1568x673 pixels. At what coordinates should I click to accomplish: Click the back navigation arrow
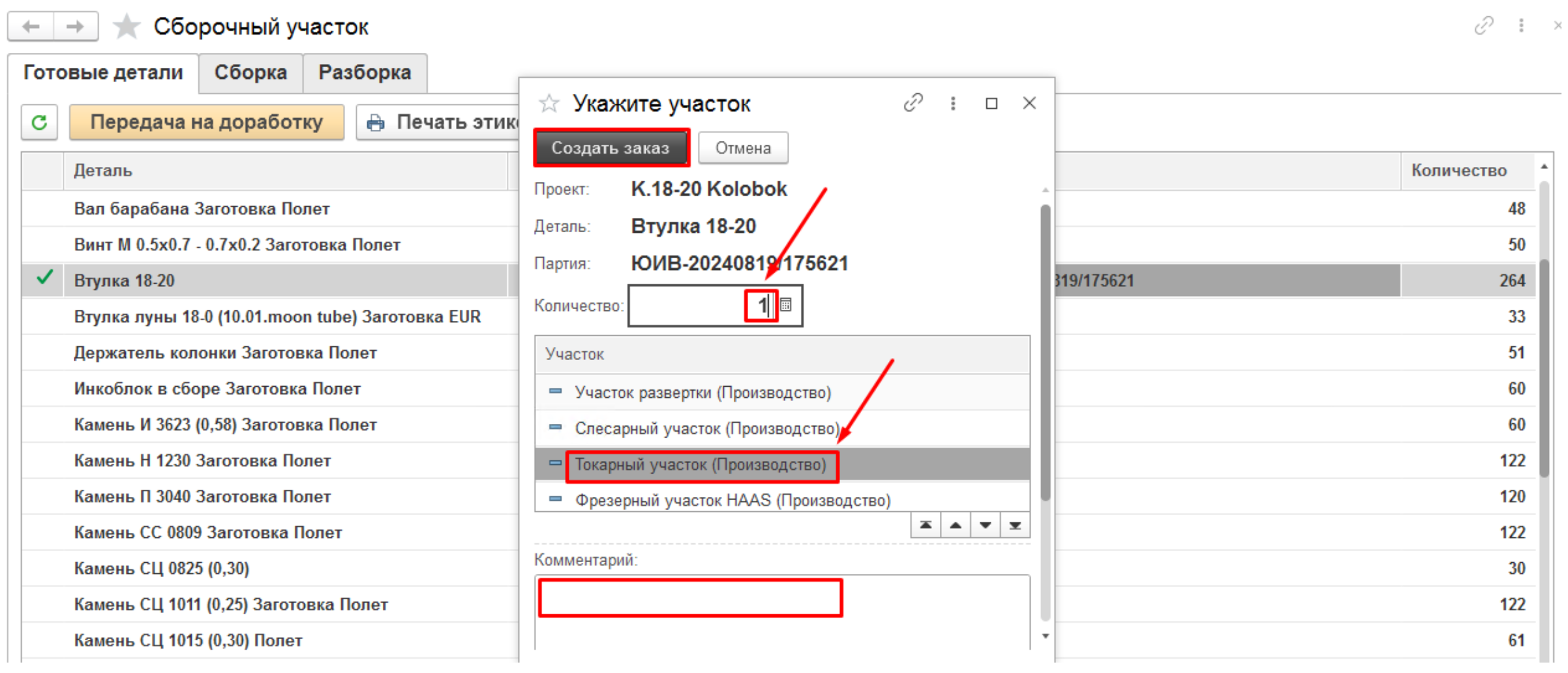31,27
